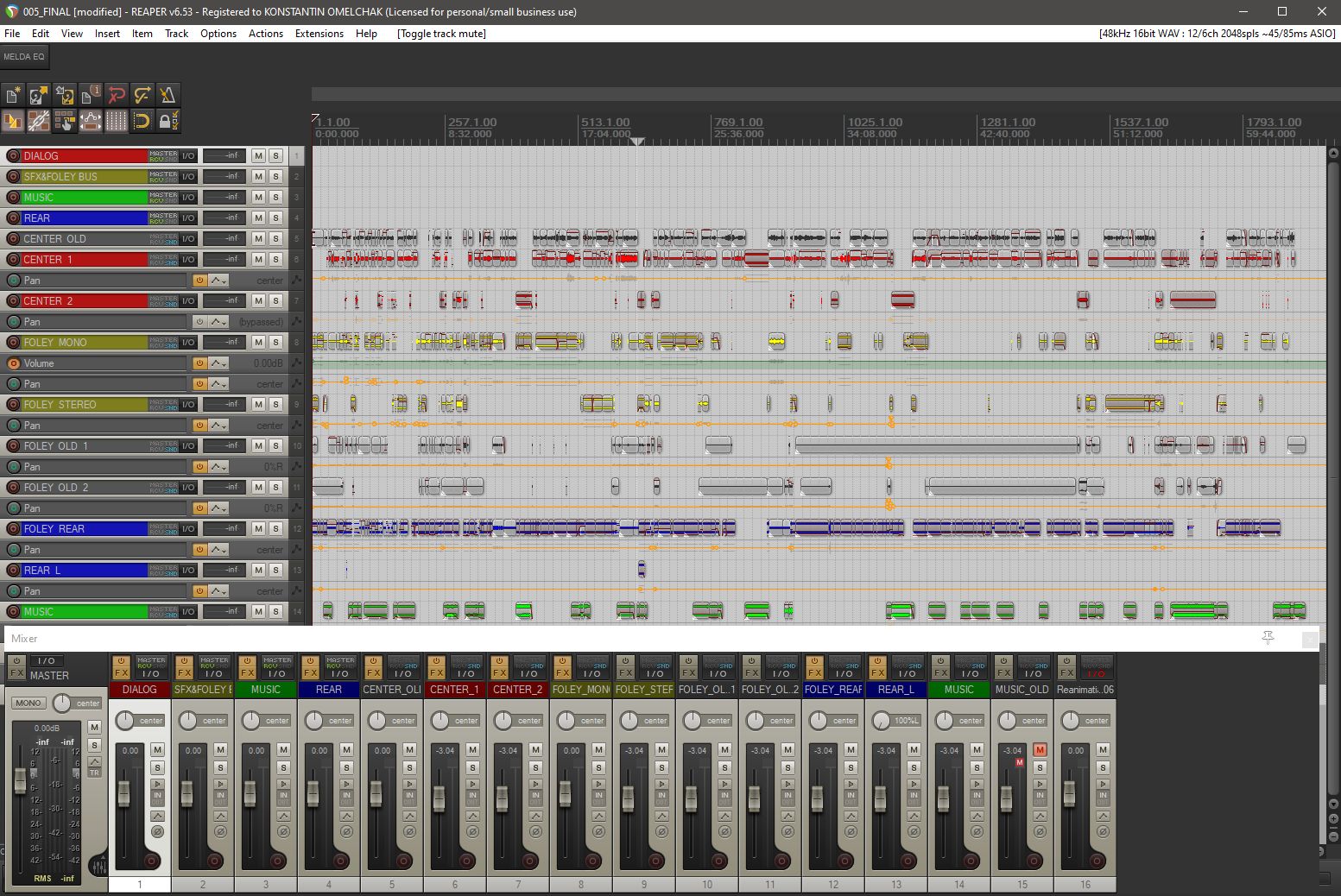Viewport: 1341px width, 896px height.
Task: Click the Undo toolbar icon
Action: [117, 95]
